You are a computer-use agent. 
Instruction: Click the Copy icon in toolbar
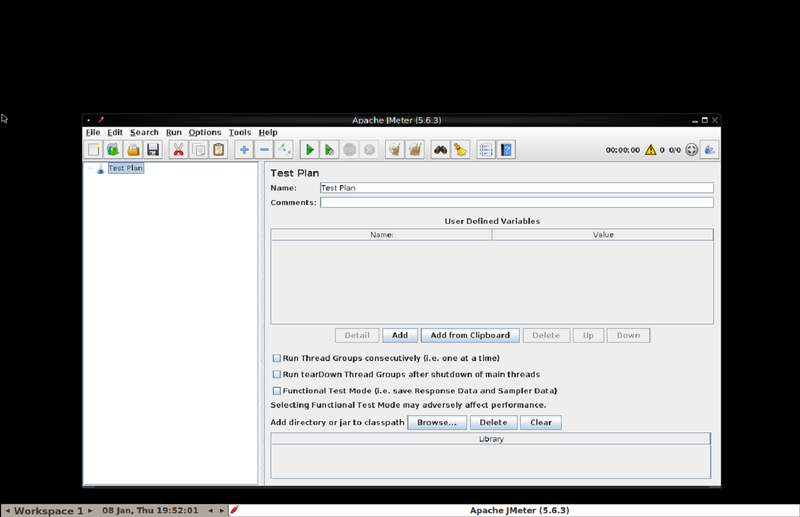coord(198,150)
